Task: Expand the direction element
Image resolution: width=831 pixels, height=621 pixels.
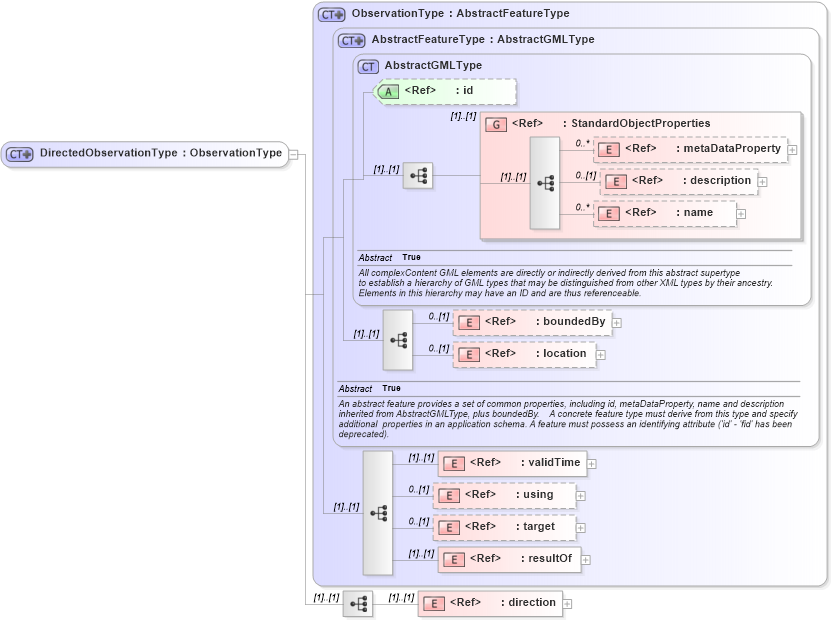Action: (x=566, y=603)
